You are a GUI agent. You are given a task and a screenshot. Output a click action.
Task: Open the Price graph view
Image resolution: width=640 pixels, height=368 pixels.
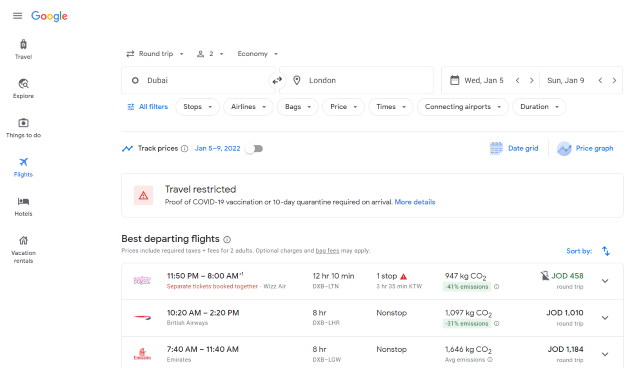[585, 149]
